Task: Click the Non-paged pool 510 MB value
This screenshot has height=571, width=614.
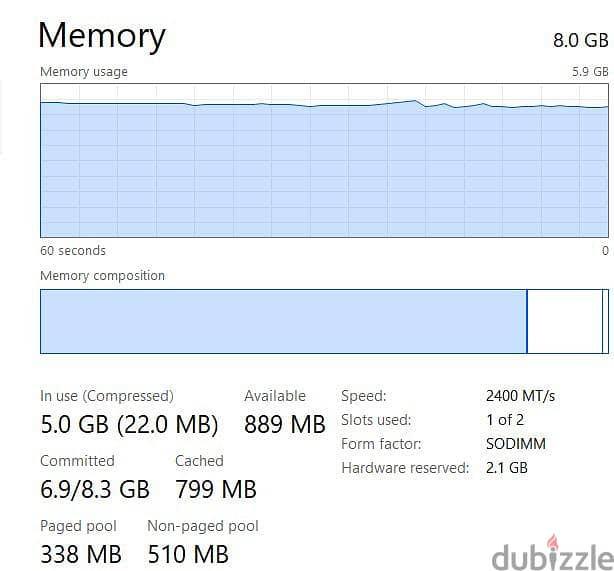Action: 188,554
